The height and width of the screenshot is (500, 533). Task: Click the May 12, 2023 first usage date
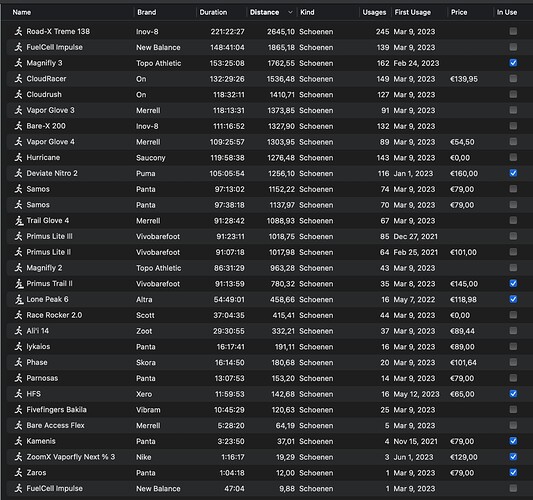[416, 394]
